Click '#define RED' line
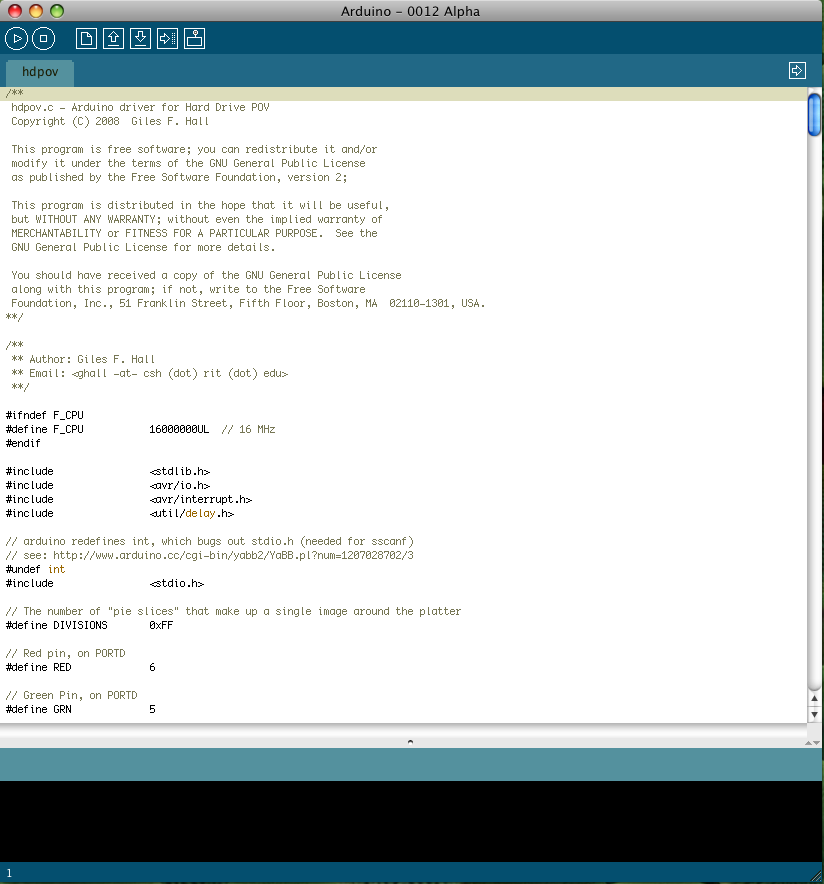The image size is (824, 884). (x=81, y=668)
